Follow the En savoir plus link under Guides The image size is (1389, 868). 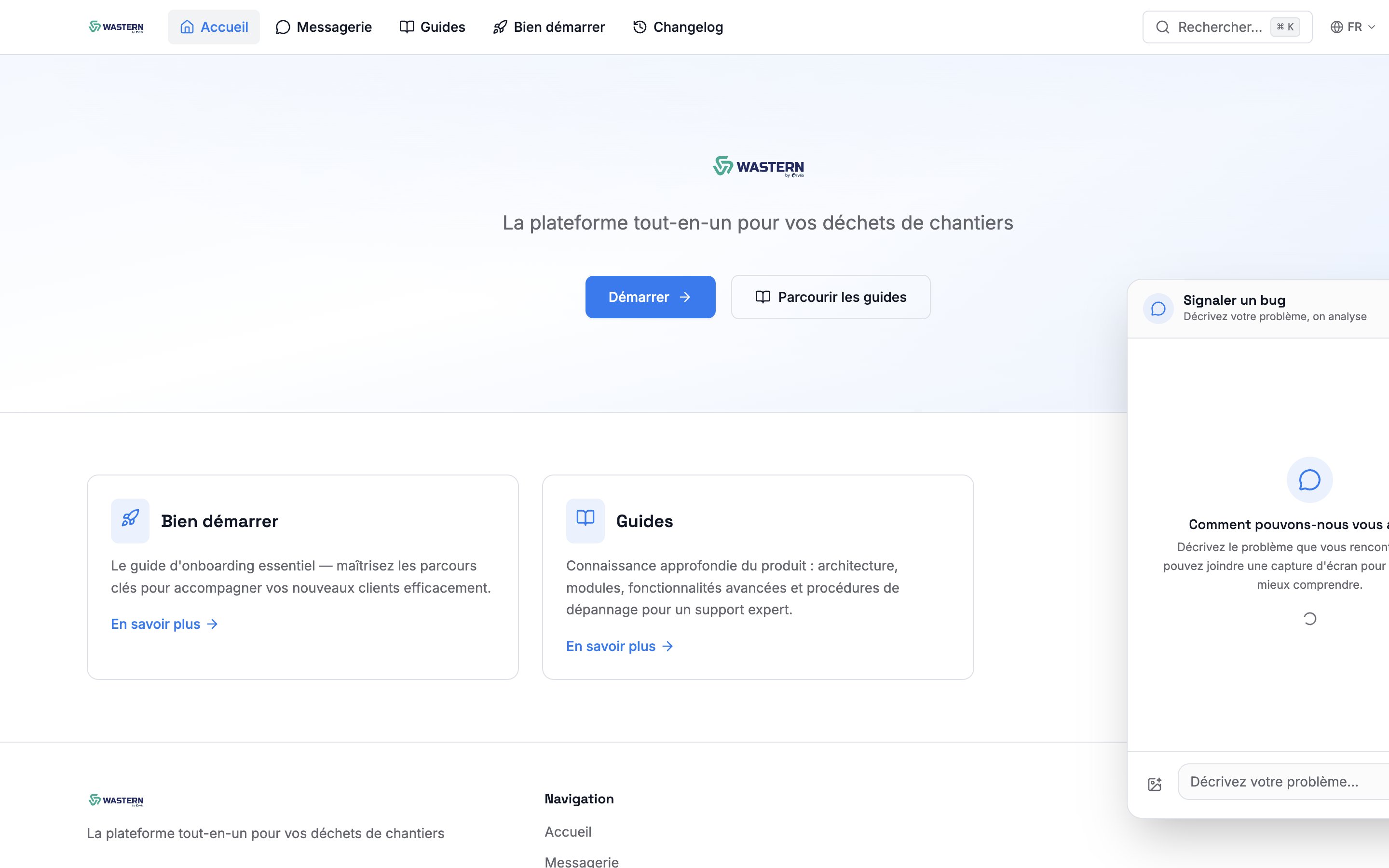coord(611,646)
